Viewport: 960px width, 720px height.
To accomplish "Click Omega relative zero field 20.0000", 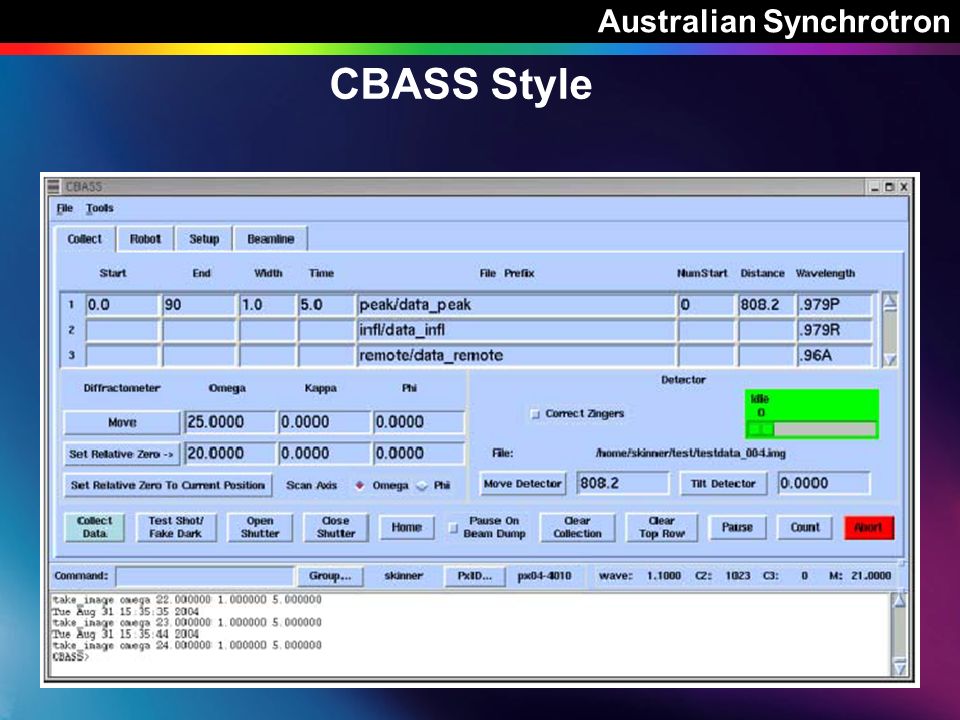I will (x=230, y=454).
